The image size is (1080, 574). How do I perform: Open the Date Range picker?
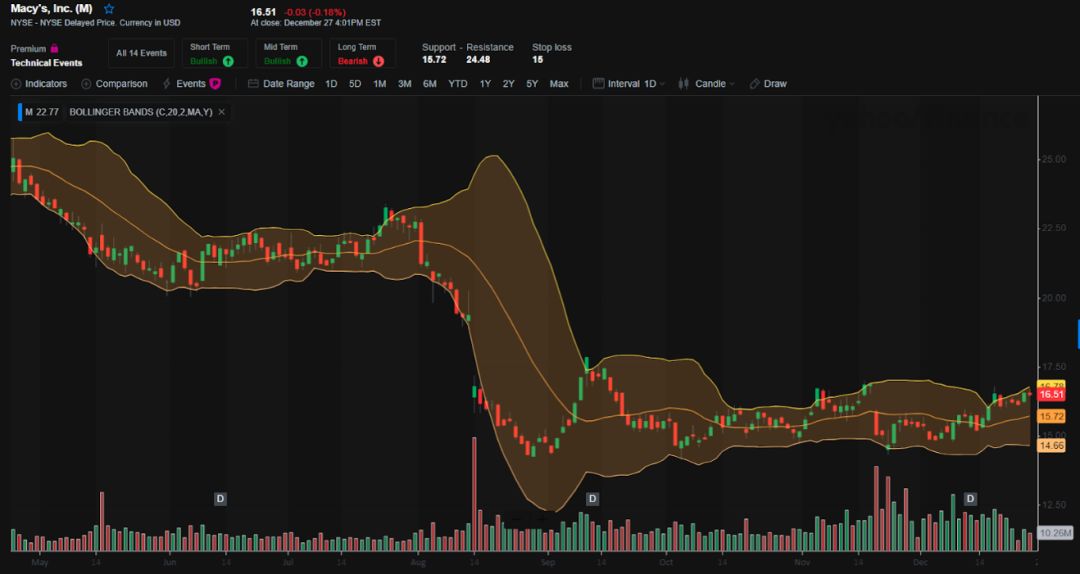click(x=281, y=84)
